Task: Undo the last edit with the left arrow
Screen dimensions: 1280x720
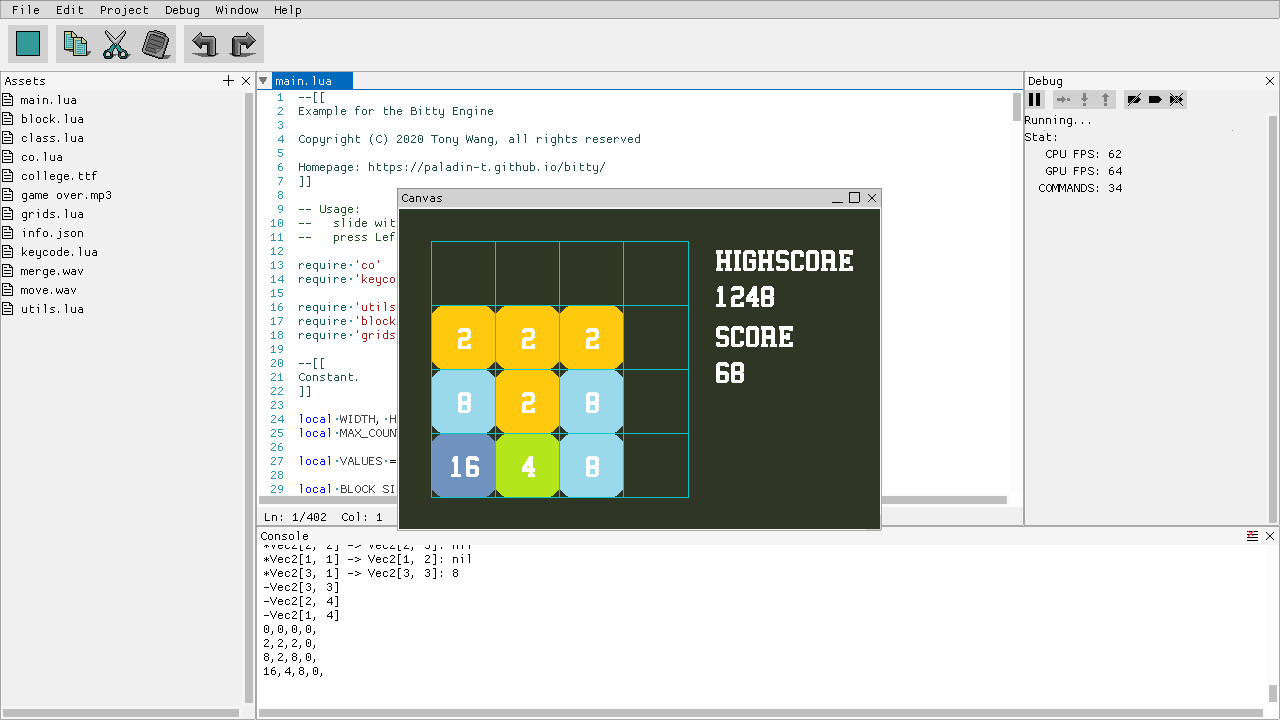Action: 204,44
